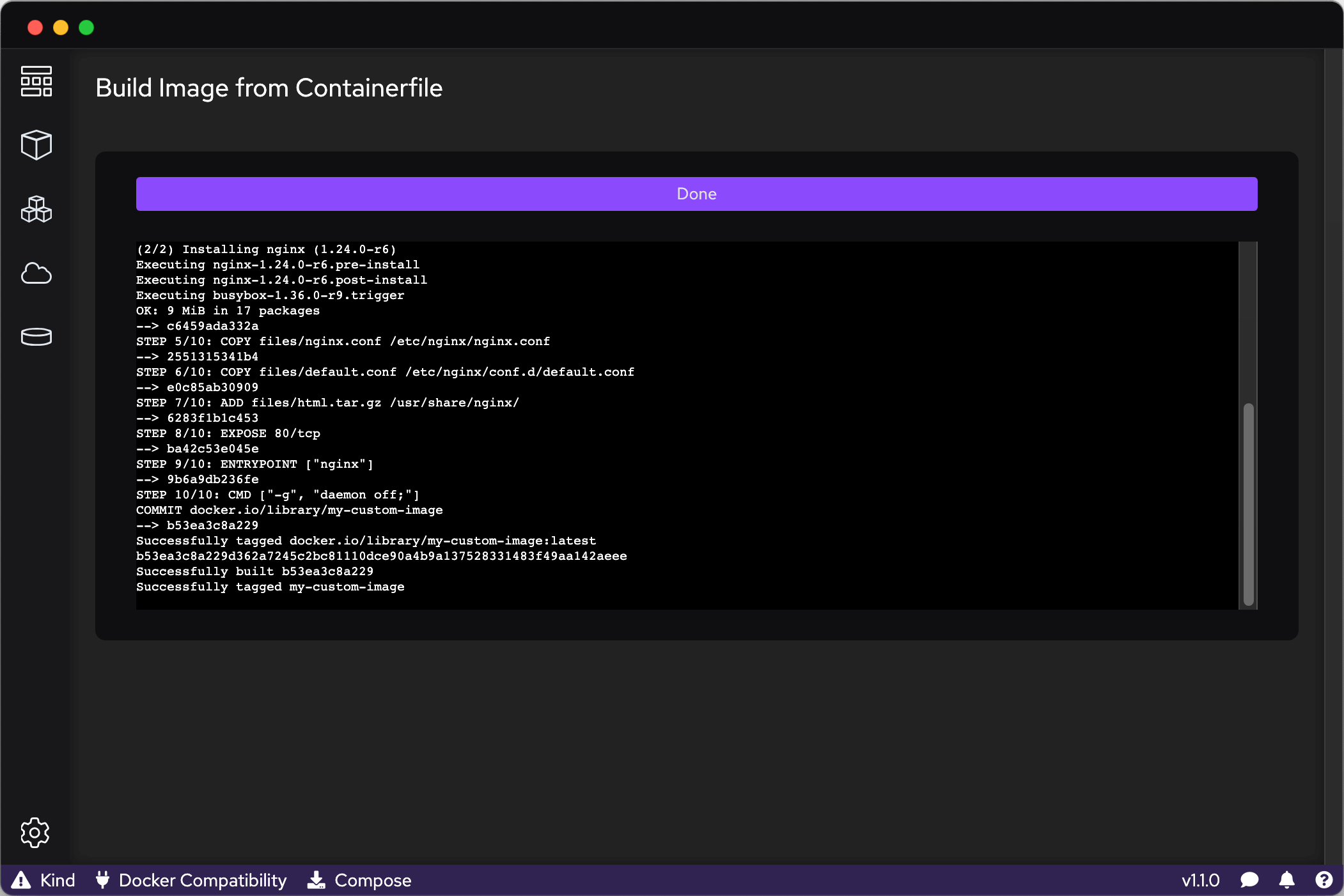Click 'STEP 6/10: COPY files/default.conf' line

click(386, 372)
